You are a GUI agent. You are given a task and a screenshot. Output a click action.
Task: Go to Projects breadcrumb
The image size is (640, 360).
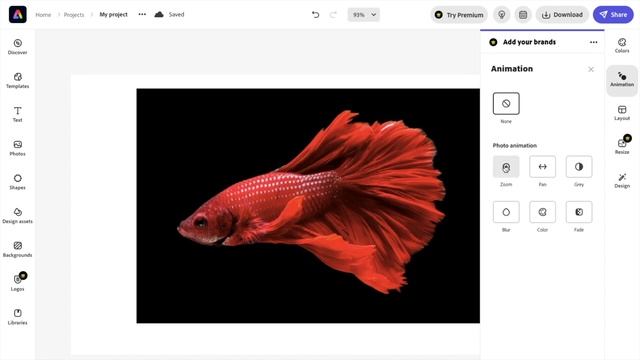[74, 15]
